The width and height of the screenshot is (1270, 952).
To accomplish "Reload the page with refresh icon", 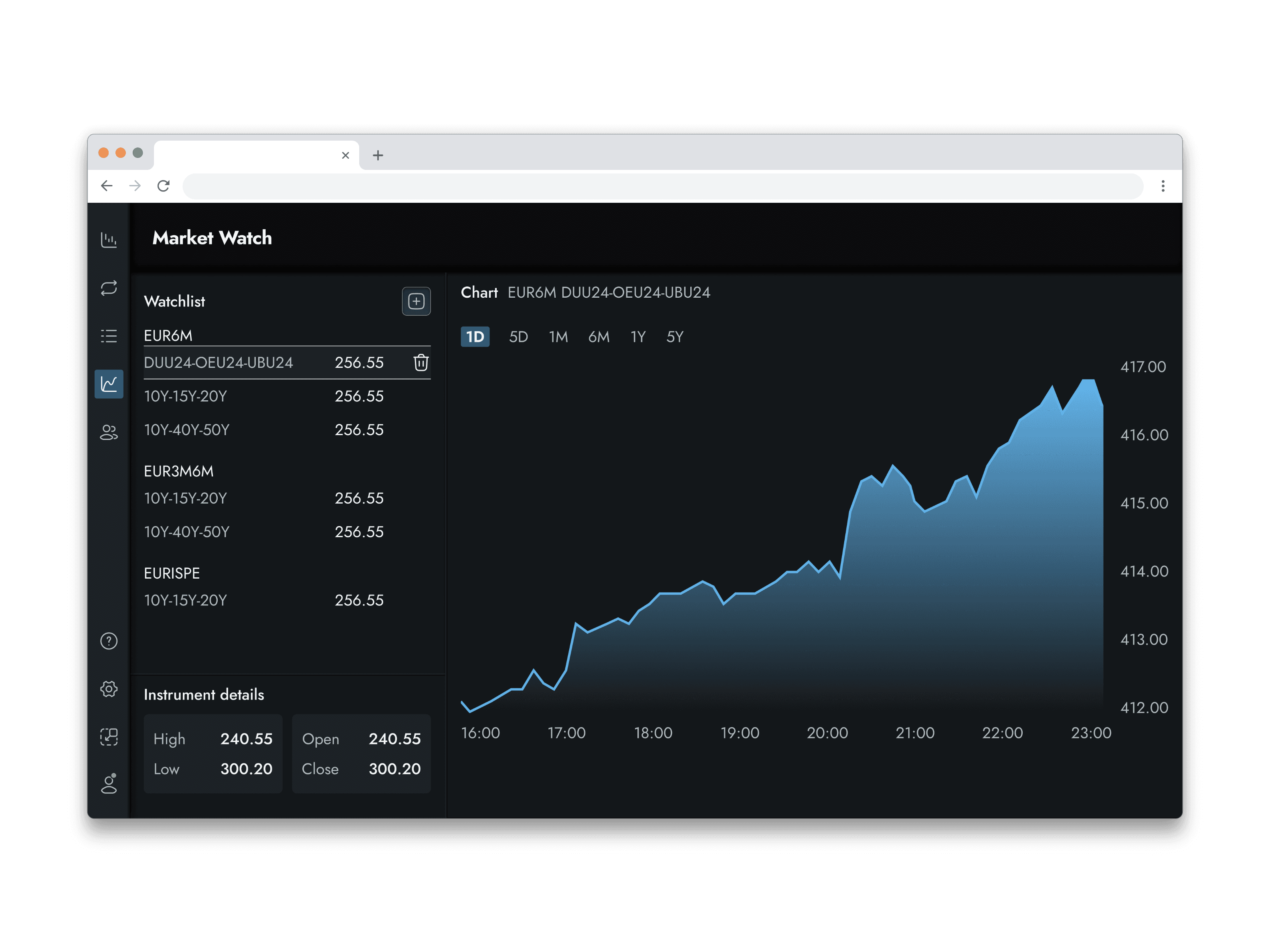I will coord(164,186).
